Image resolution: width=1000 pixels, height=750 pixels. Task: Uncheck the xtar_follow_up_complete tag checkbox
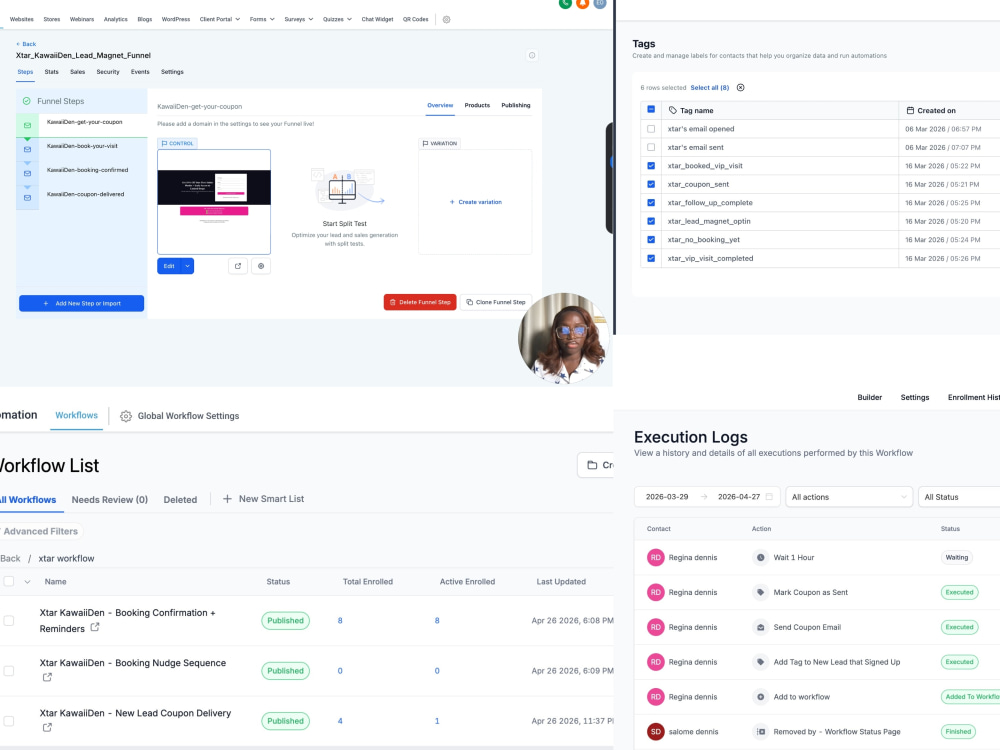(x=651, y=203)
